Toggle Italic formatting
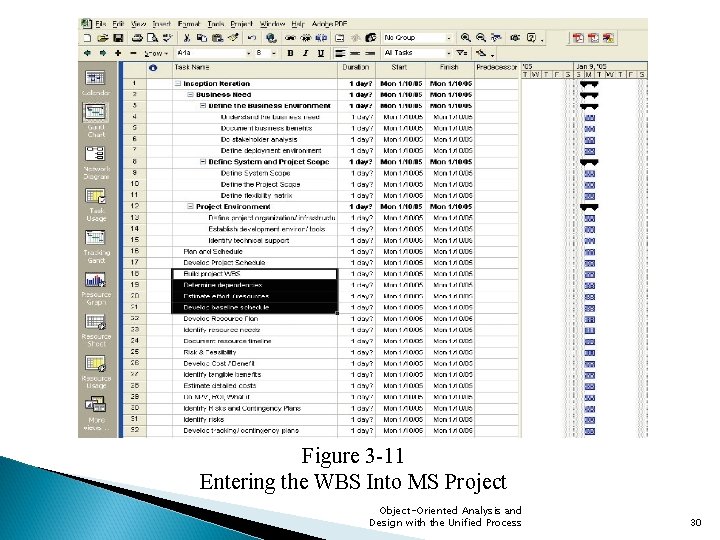Image resolution: width=720 pixels, height=540 pixels. (x=305, y=53)
